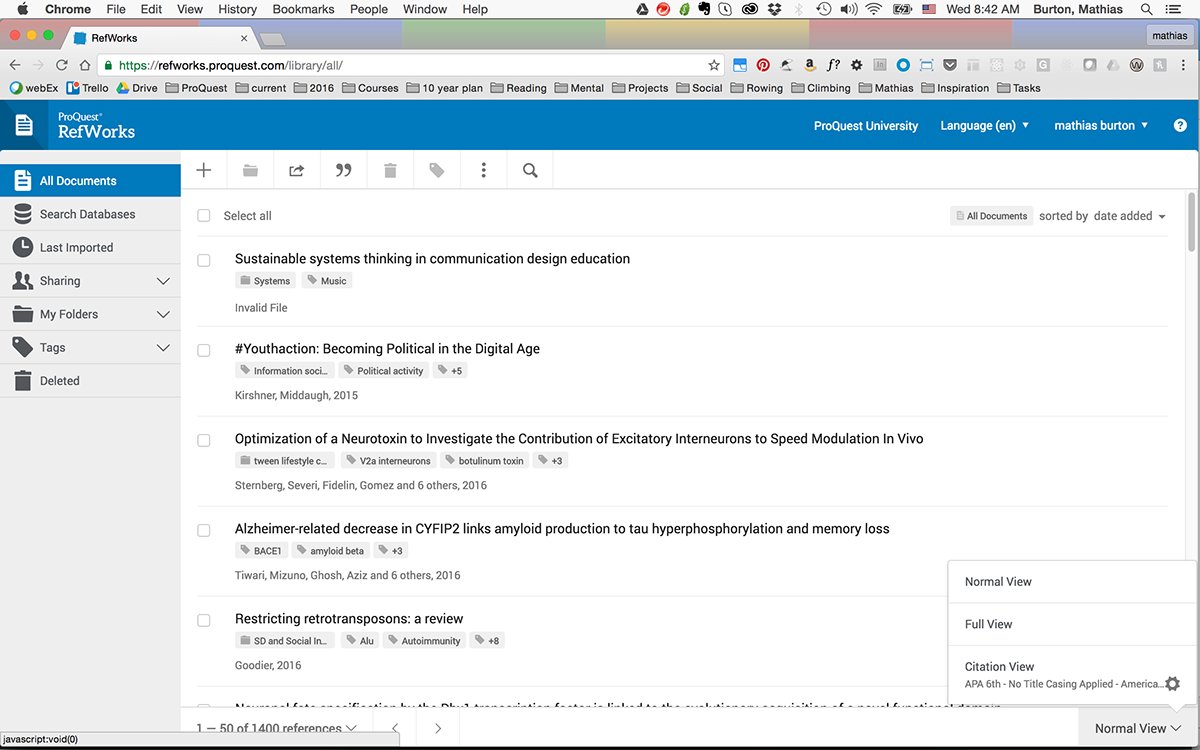Open Search Databases in sidebar
This screenshot has height=750, width=1200.
(x=90, y=214)
